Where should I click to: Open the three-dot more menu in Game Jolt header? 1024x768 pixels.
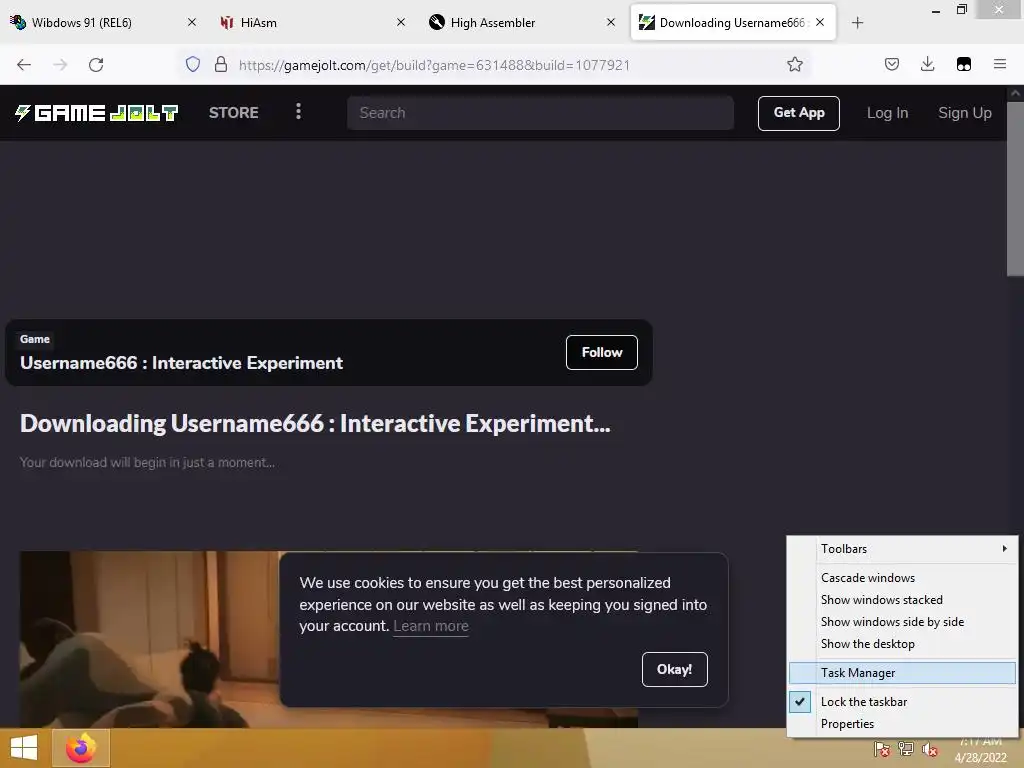tap(298, 112)
